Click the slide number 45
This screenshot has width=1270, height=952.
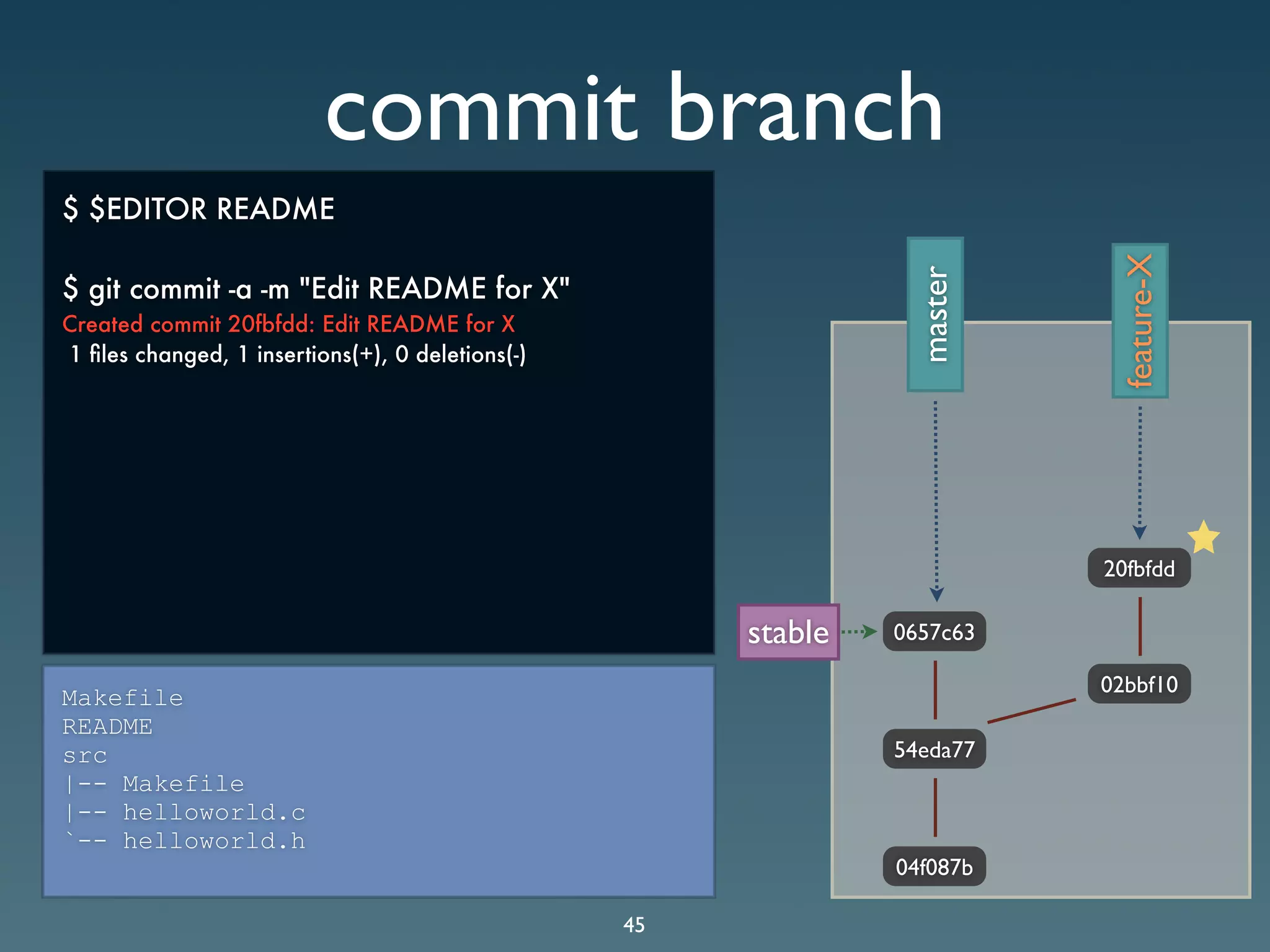pos(634,925)
